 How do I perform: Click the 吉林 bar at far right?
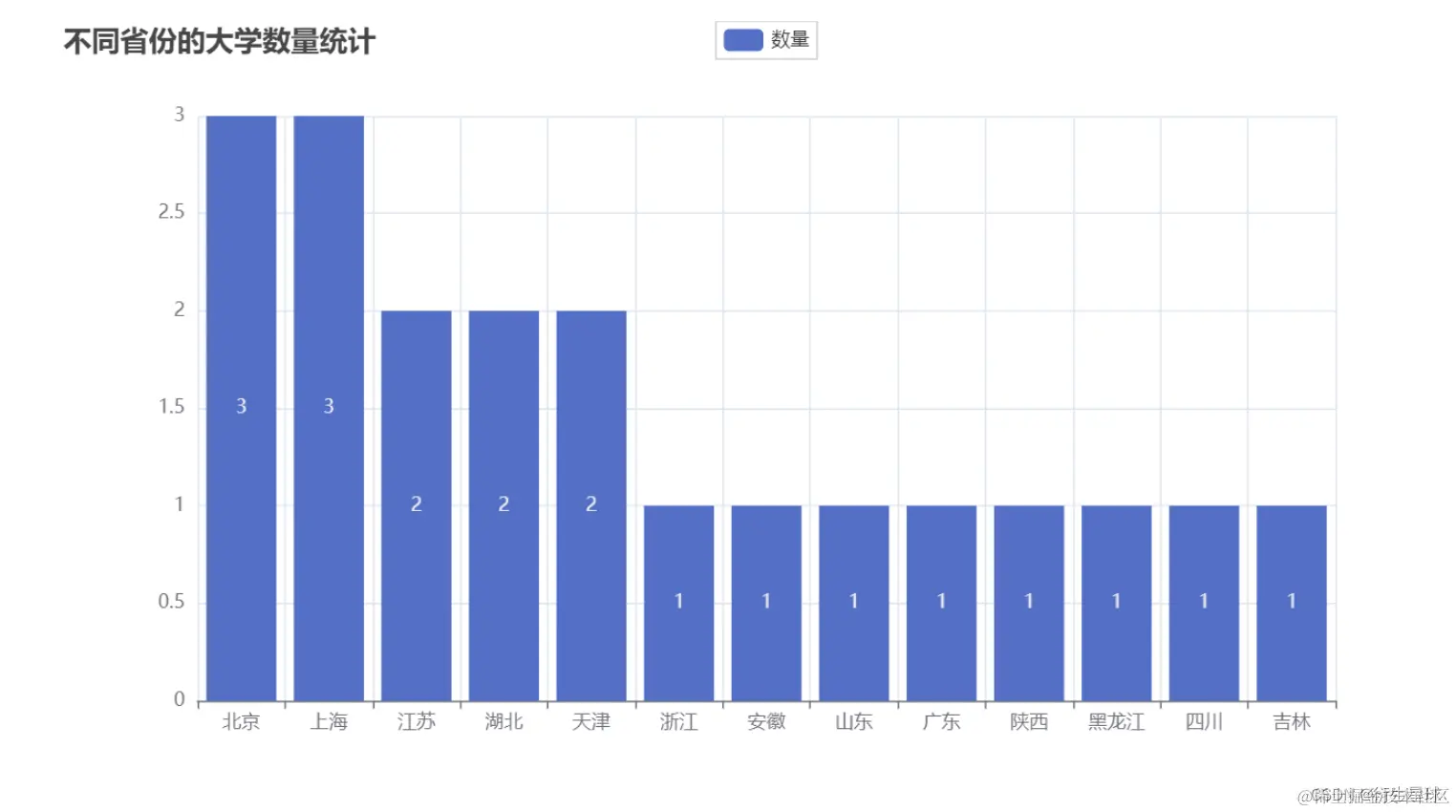point(1291,601)
